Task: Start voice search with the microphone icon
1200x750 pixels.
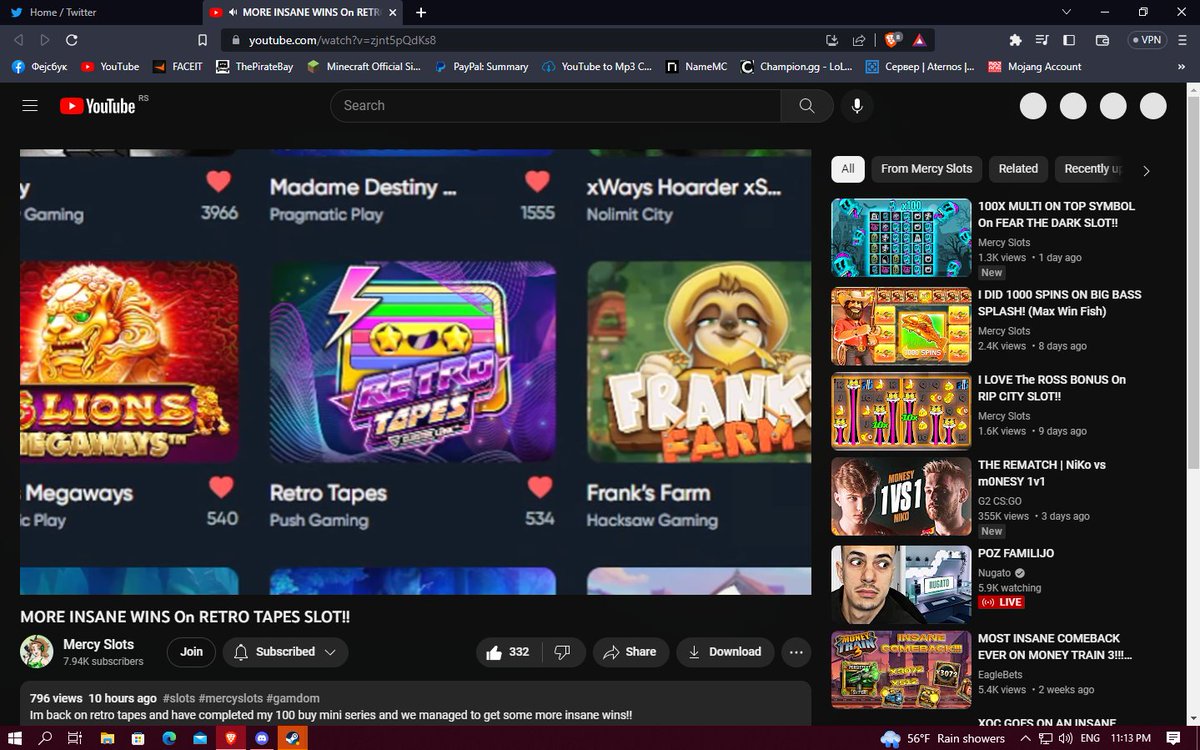Action: [x=857, y=105]
